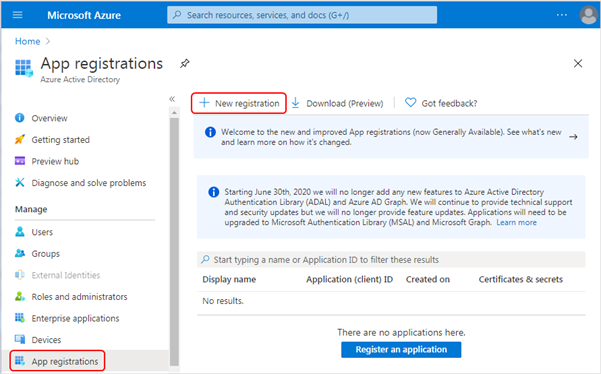Open Getting started
The height and width of the screenshot is (374, 601).
(61, 140)
